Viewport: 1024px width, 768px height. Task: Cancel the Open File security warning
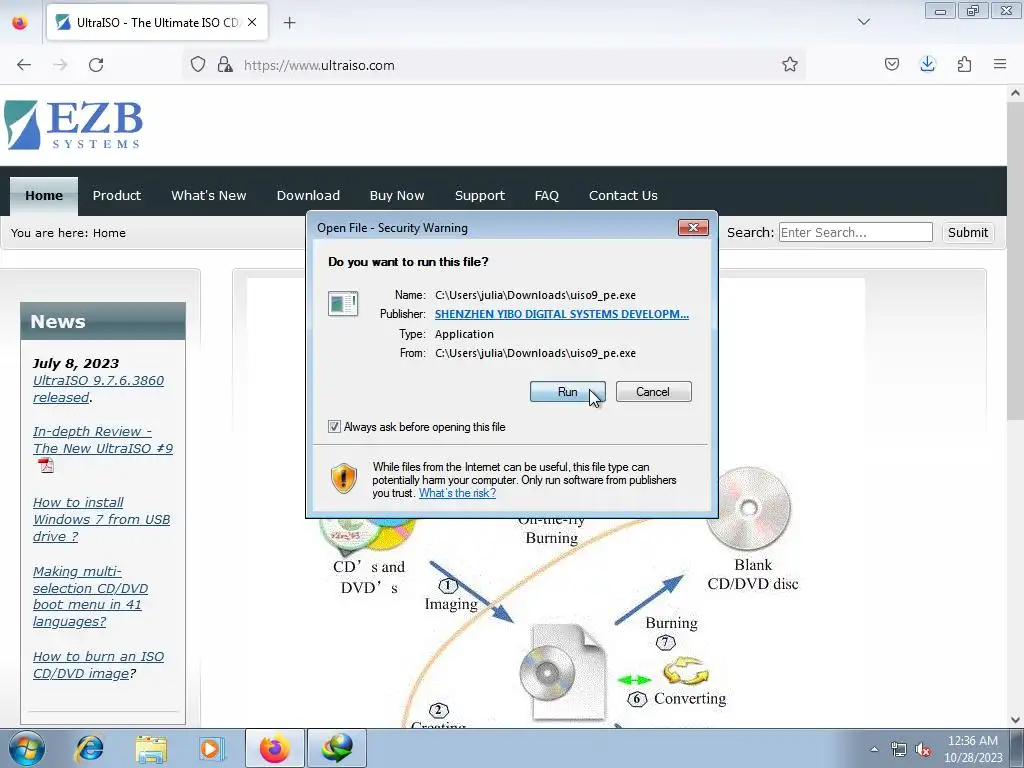pyautogui.click(x=653, y=392)
